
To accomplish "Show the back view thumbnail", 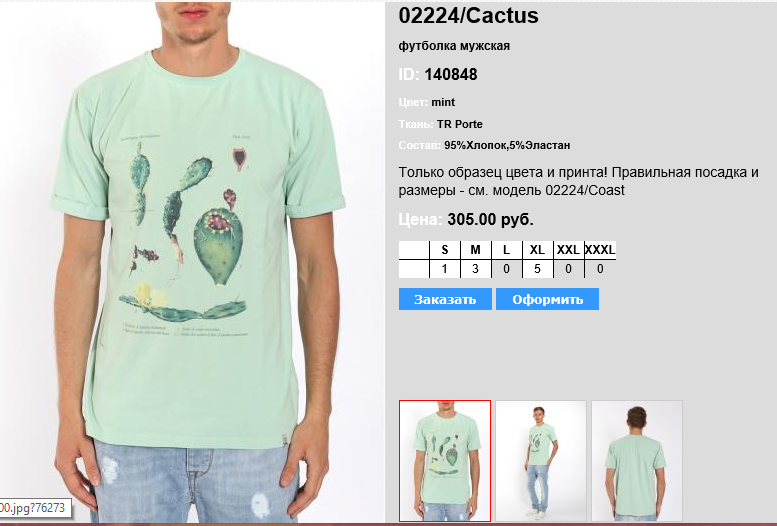I will [637, 461].
